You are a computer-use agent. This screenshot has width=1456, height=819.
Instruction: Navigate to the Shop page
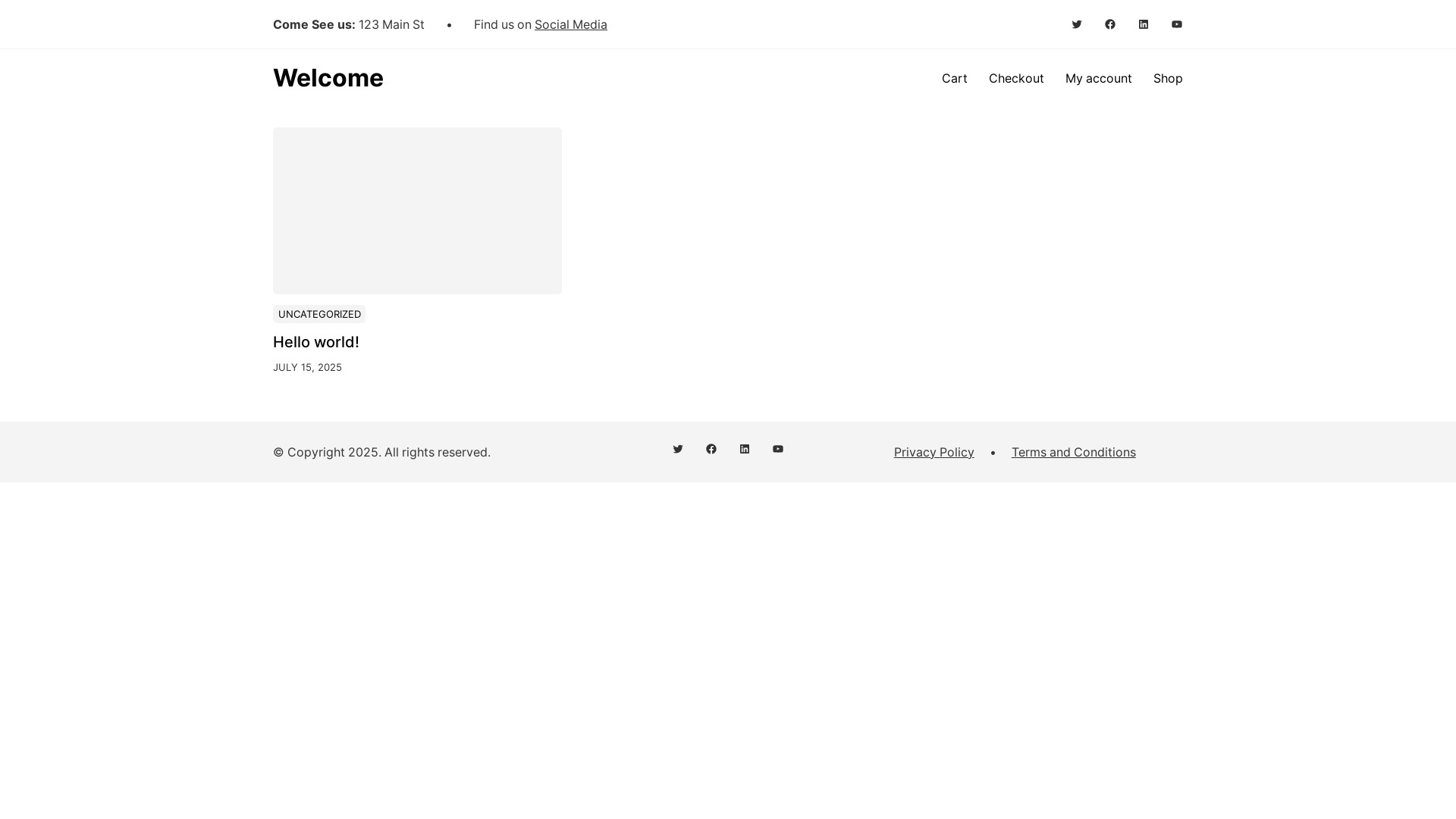1168,78
